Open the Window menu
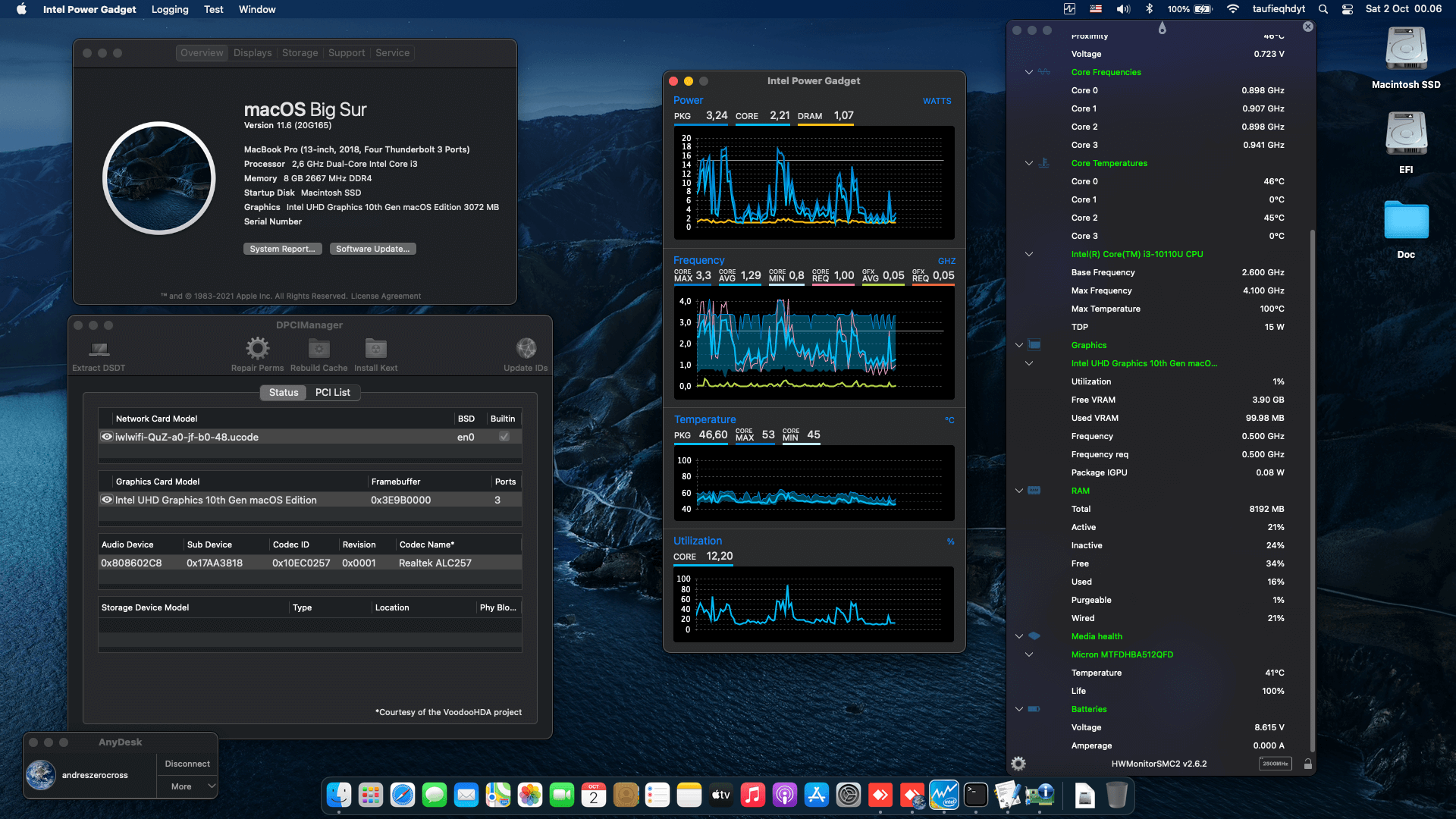The height and width of the screenshot is (819, 1456). [x=257, y=9]
